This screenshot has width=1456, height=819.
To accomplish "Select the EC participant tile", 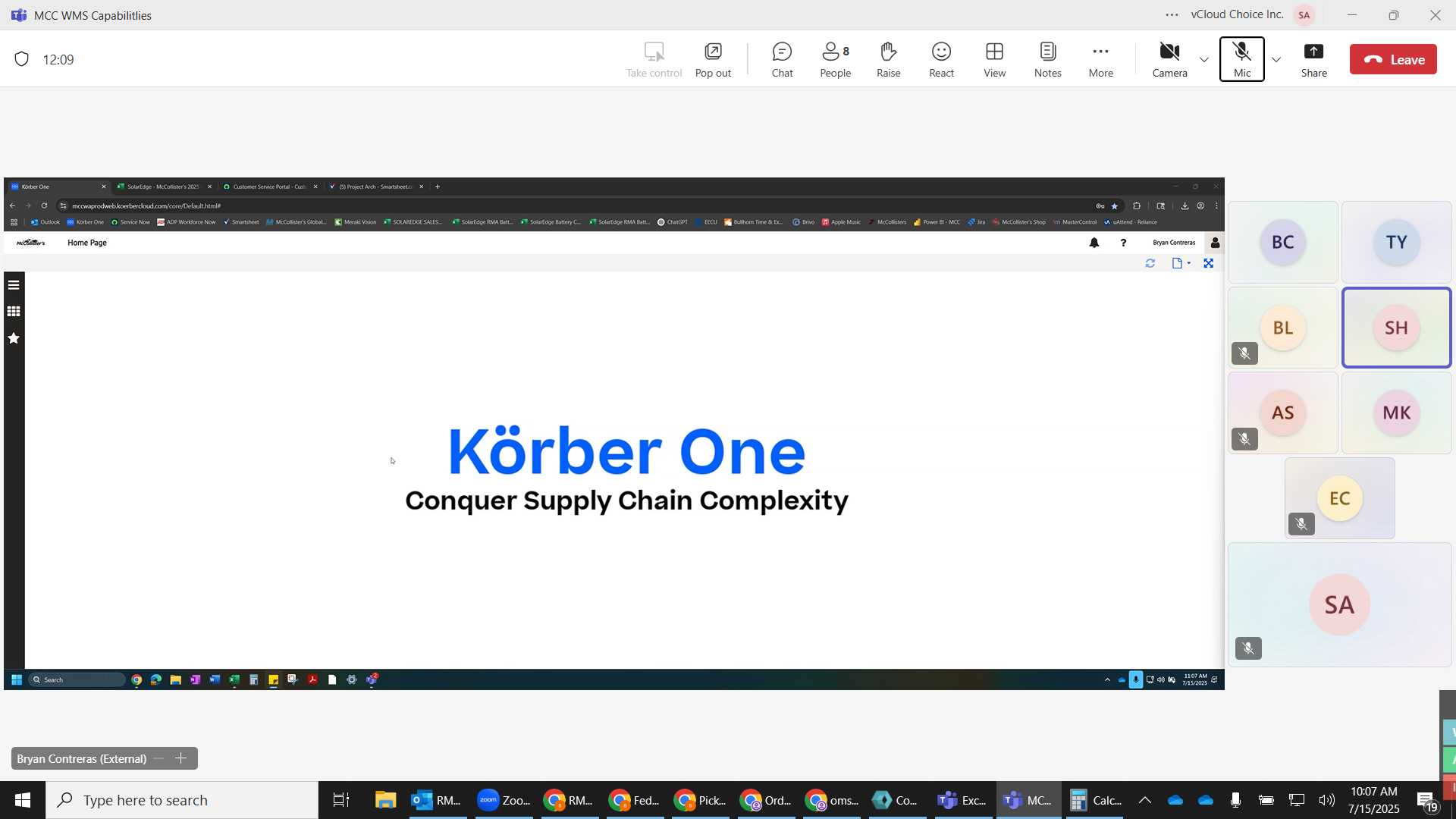I will pyautogui.click(x=1339, y=498).
